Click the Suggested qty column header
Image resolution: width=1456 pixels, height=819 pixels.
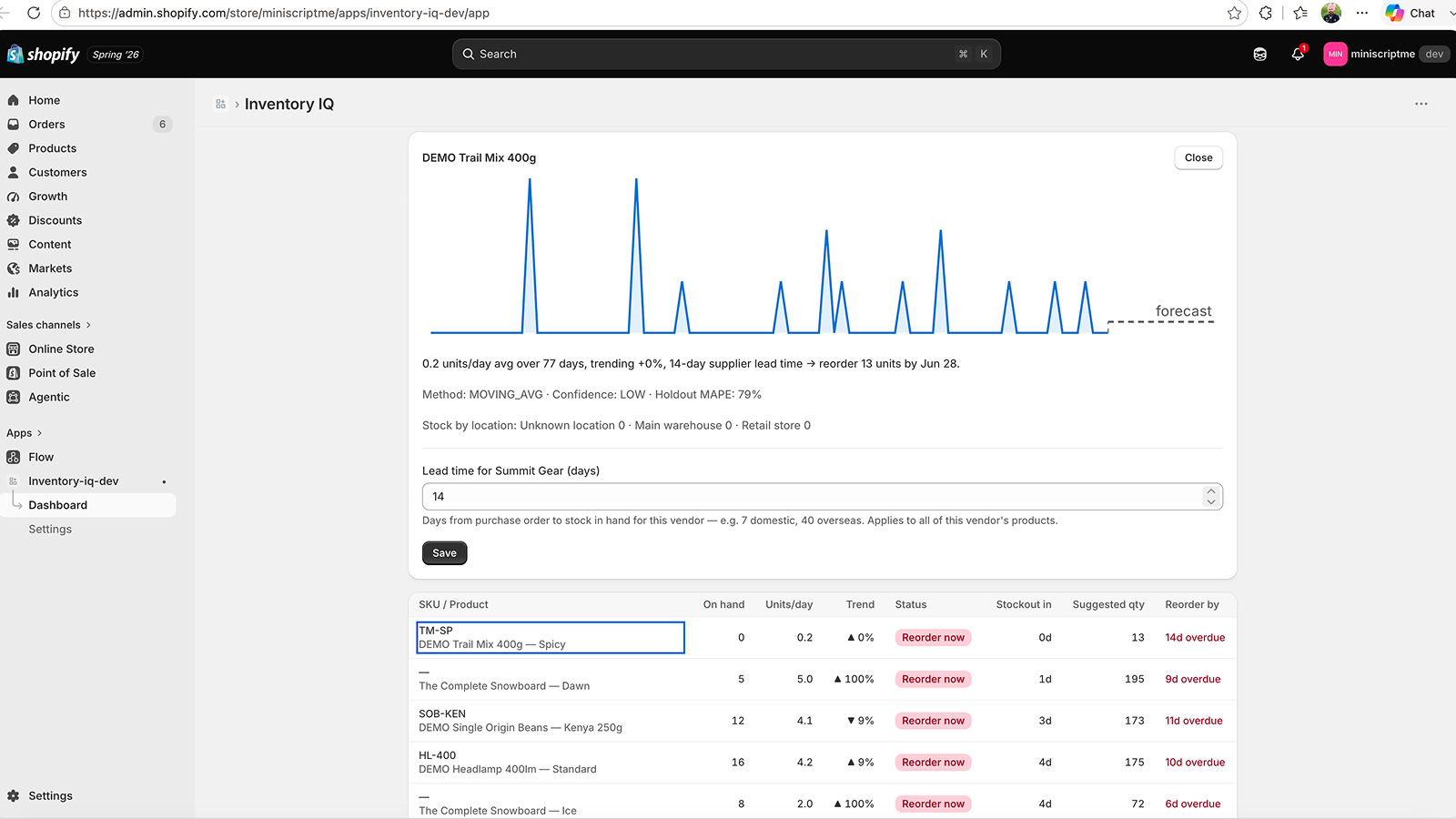pos(1108,605)
